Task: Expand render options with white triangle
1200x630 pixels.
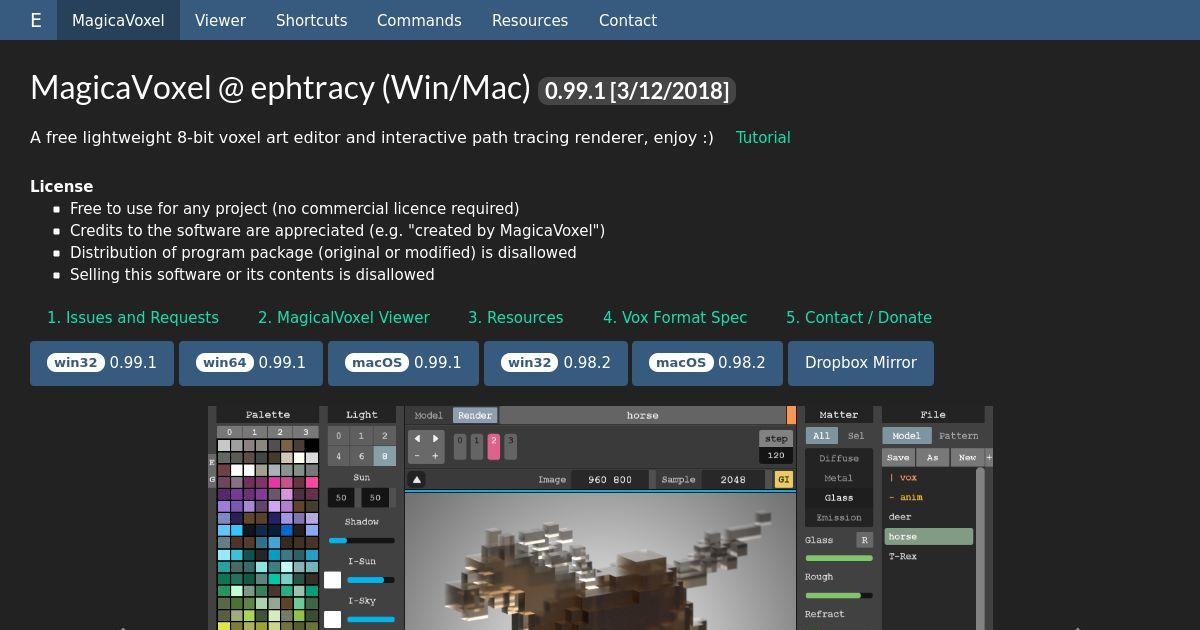Action: (x=417, y=479)
